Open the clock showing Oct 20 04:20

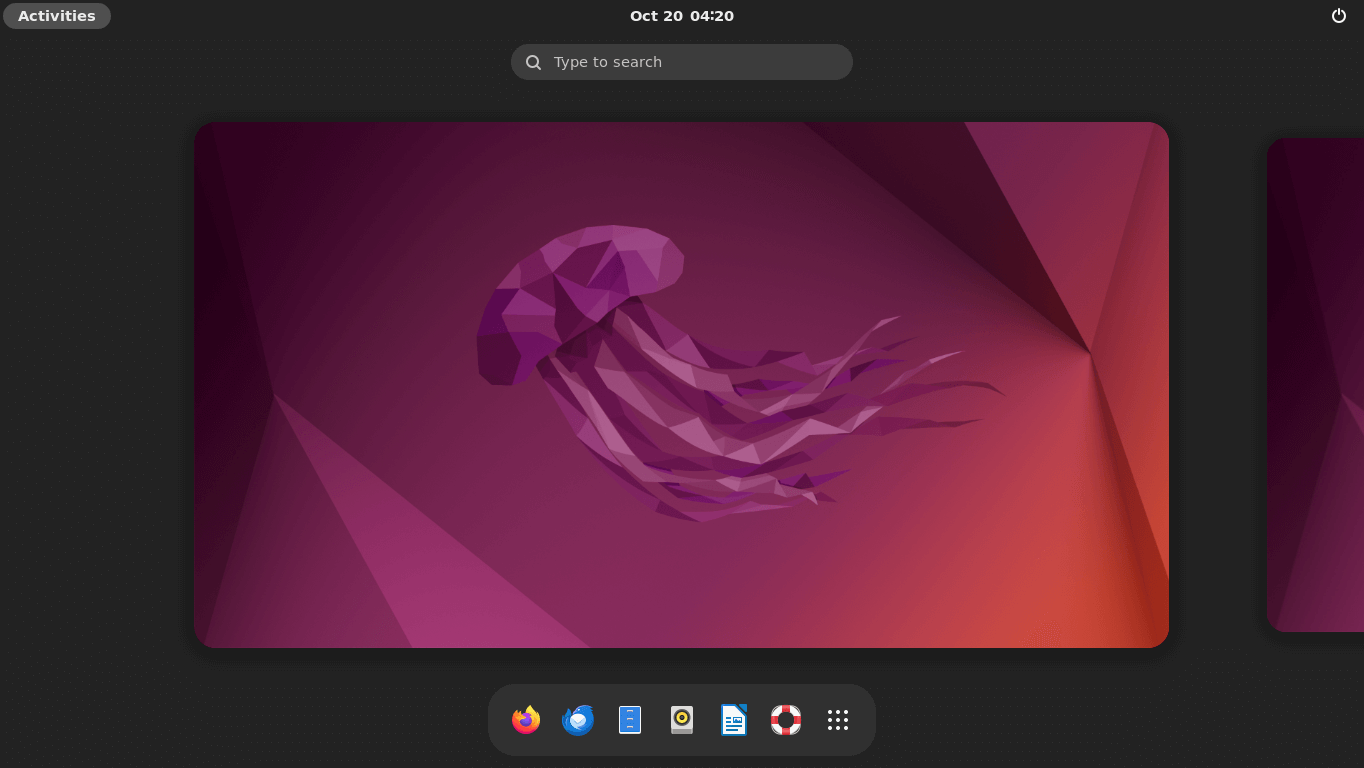[682, 16]
